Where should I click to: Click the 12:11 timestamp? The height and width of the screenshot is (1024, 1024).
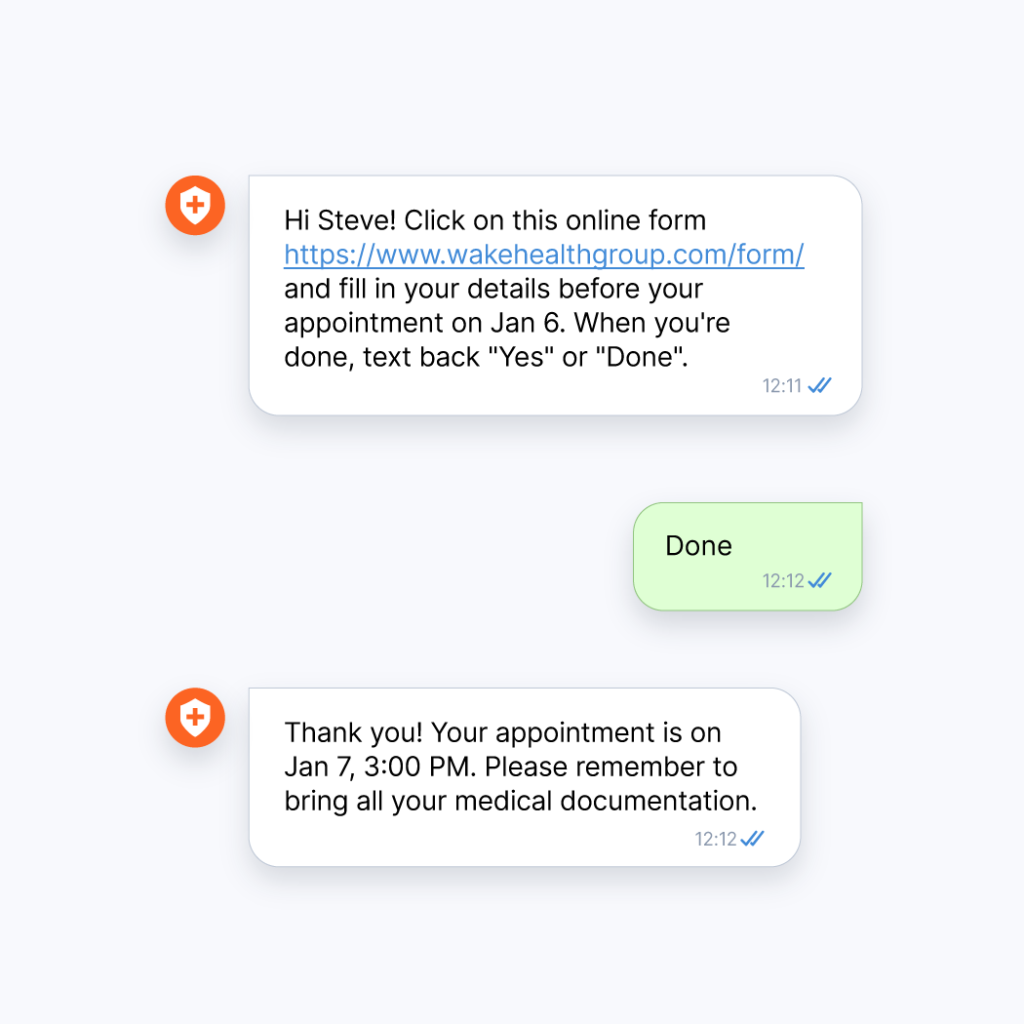[782, 386]
